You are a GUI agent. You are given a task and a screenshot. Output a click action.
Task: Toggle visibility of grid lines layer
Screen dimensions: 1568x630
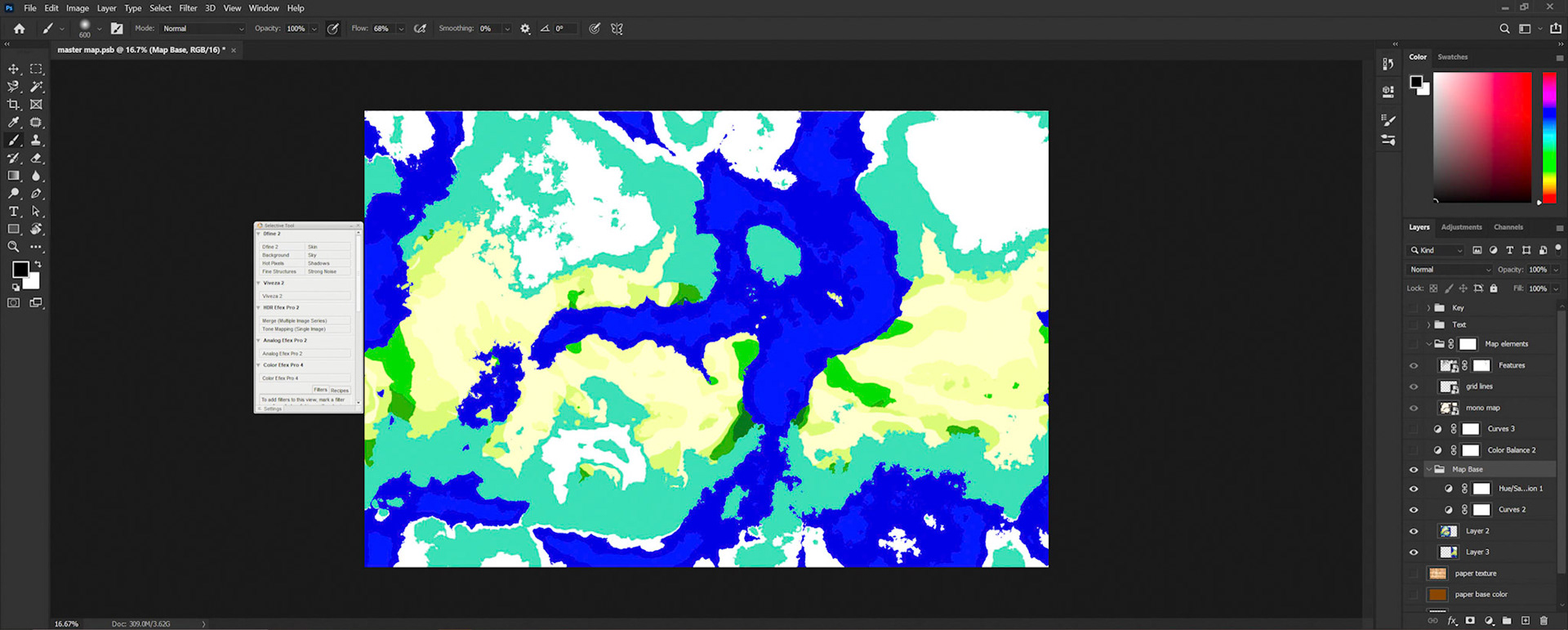[1414, 386]
